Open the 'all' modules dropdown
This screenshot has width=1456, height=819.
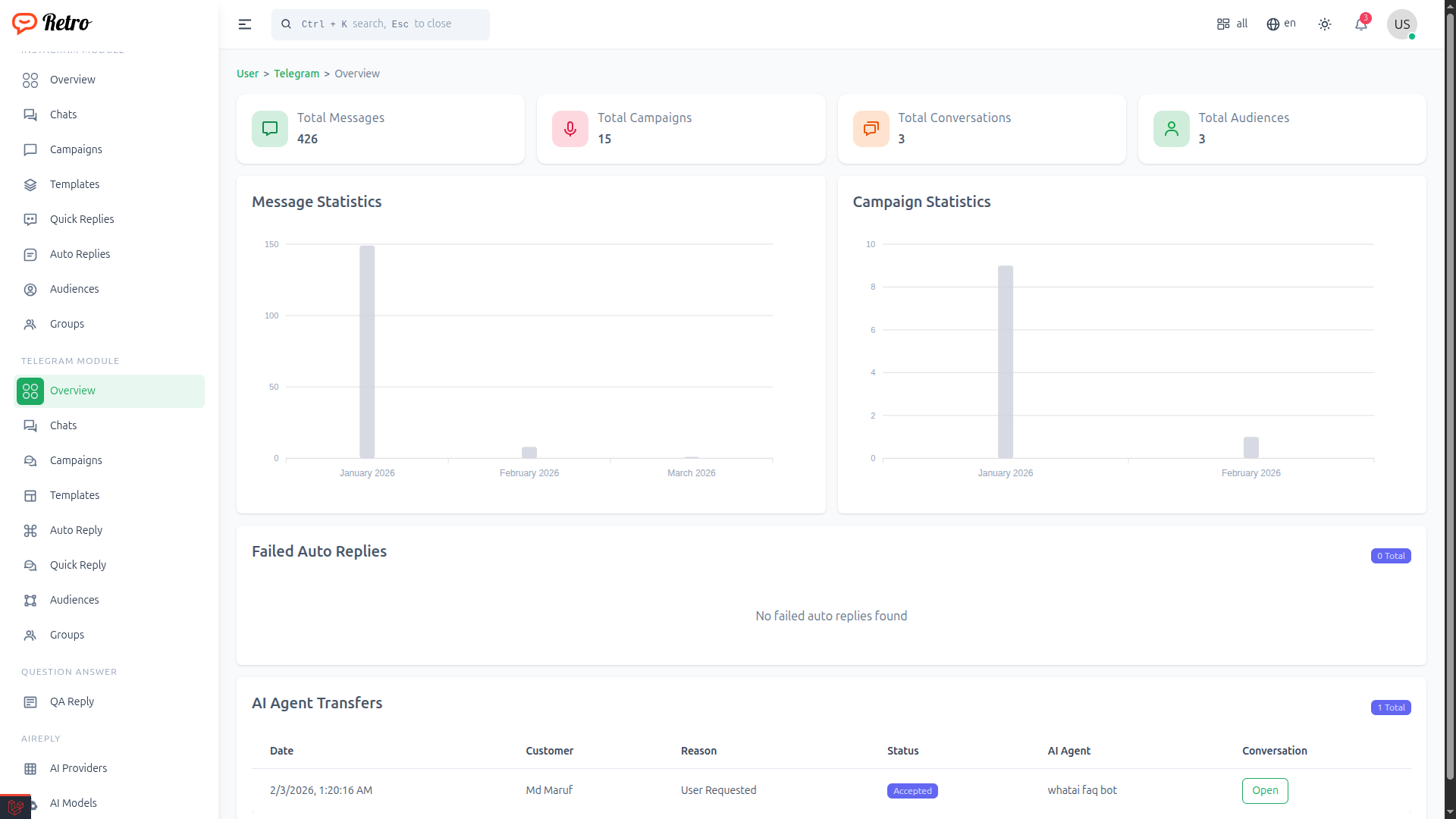(1232, 24)
